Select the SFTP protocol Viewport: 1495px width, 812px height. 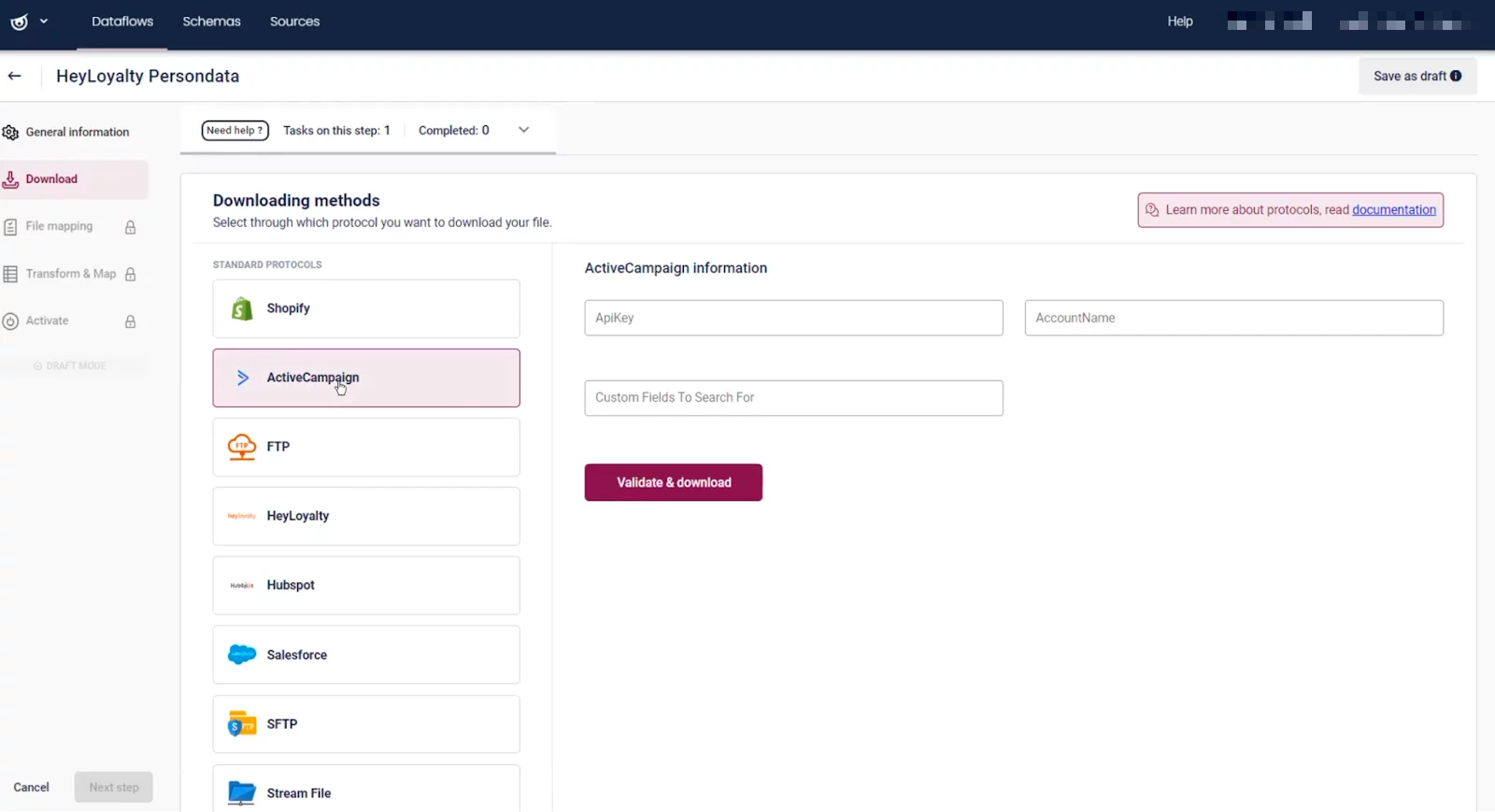(x=366, y=724)
